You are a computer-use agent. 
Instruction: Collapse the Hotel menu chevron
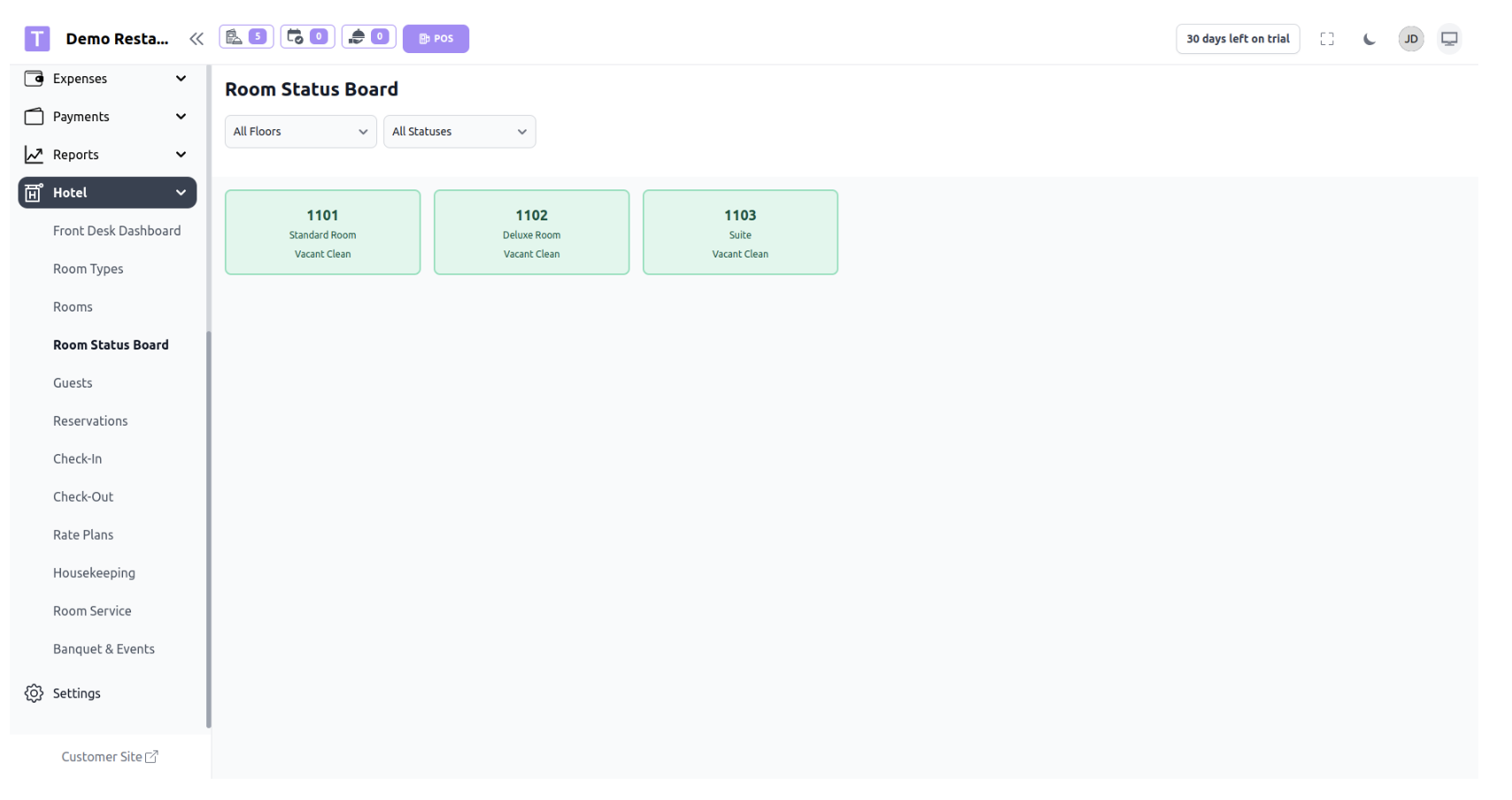tap(181, 193)
